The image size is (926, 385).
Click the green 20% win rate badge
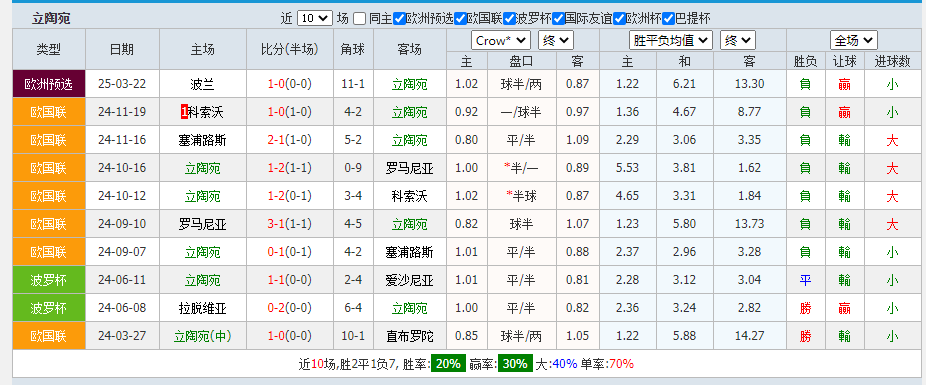point(448,364)
